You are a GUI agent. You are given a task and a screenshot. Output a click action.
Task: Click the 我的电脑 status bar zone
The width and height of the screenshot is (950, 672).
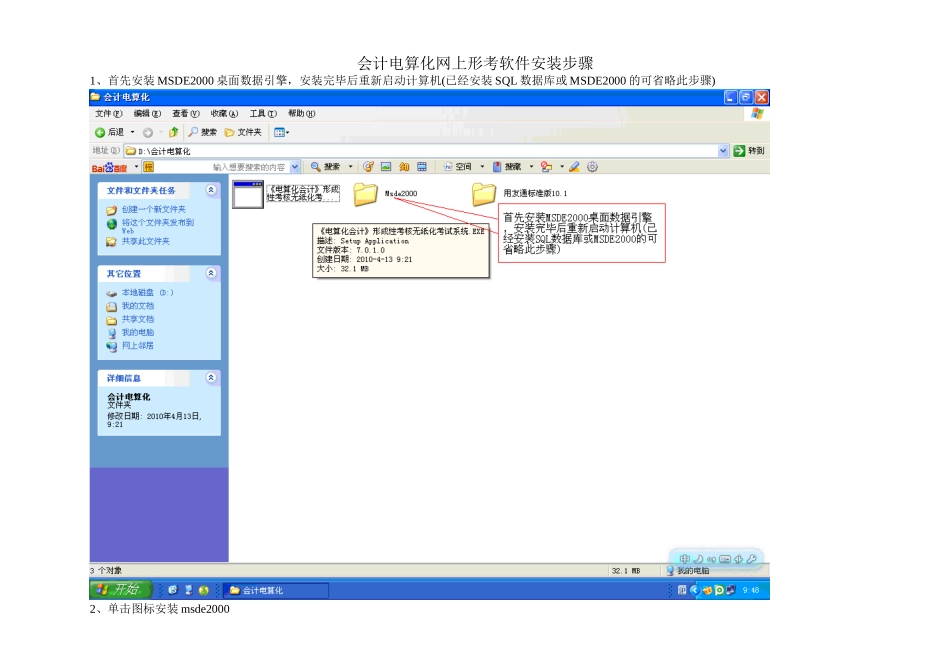(688, 571)
